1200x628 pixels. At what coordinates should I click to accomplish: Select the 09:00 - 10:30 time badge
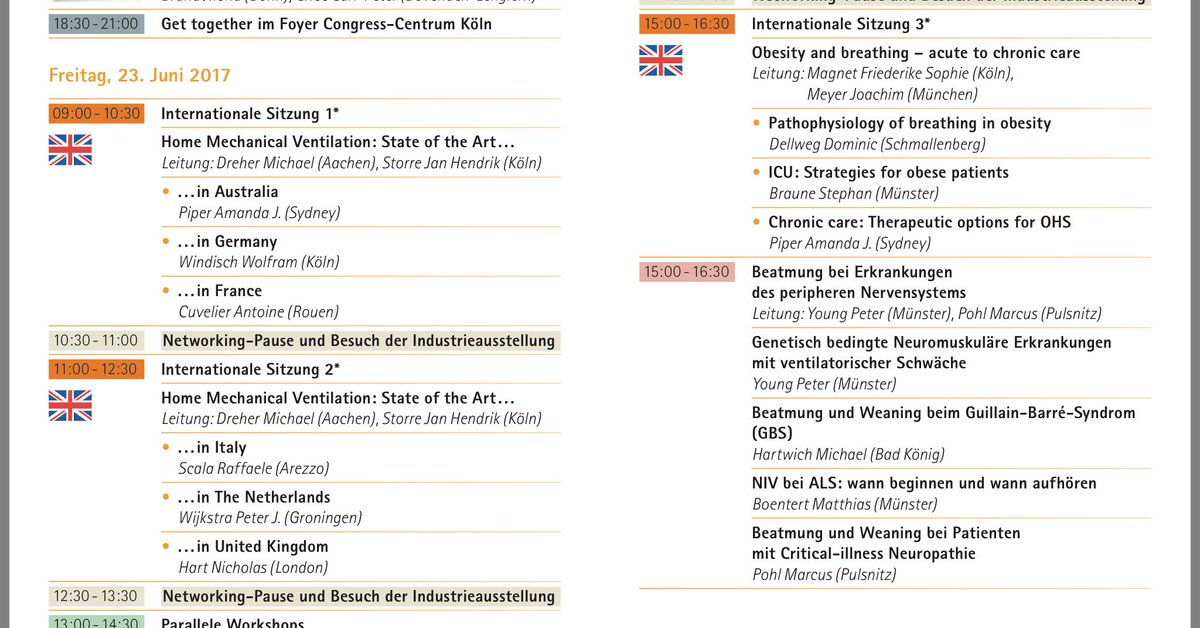[x=96, y=114]
